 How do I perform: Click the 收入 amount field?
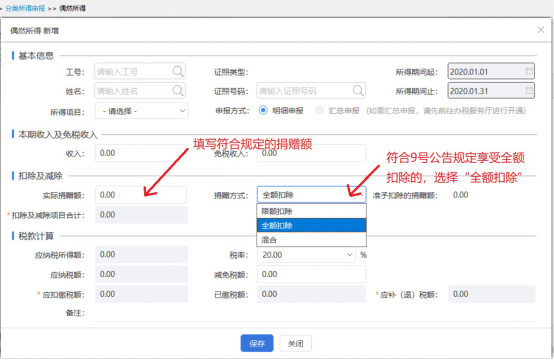[x=140, y=153]
